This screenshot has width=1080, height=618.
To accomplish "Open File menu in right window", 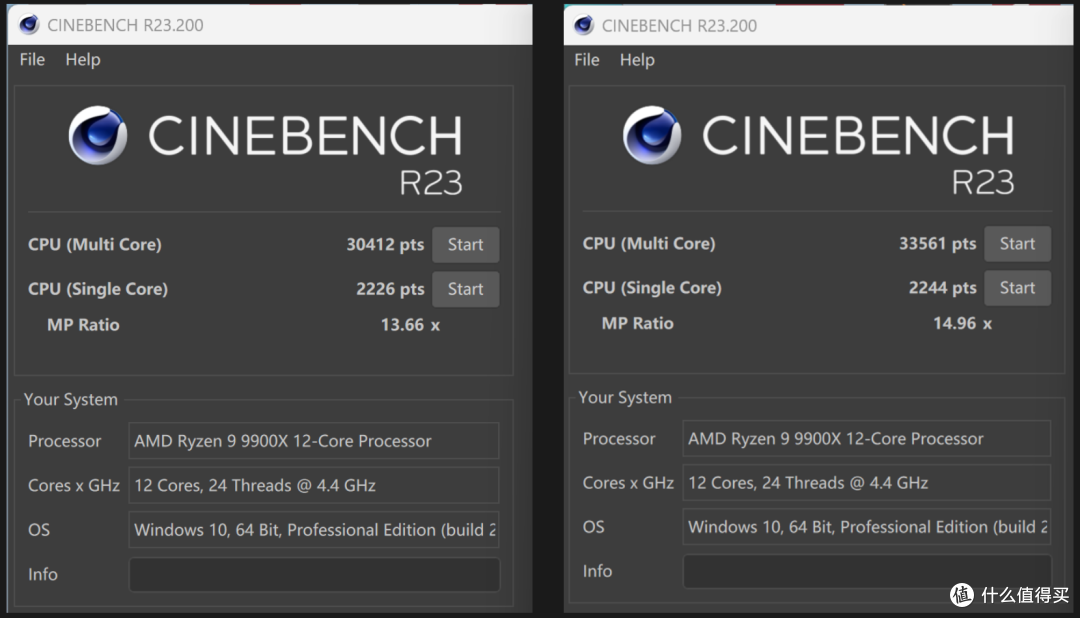I will point(587,60).
